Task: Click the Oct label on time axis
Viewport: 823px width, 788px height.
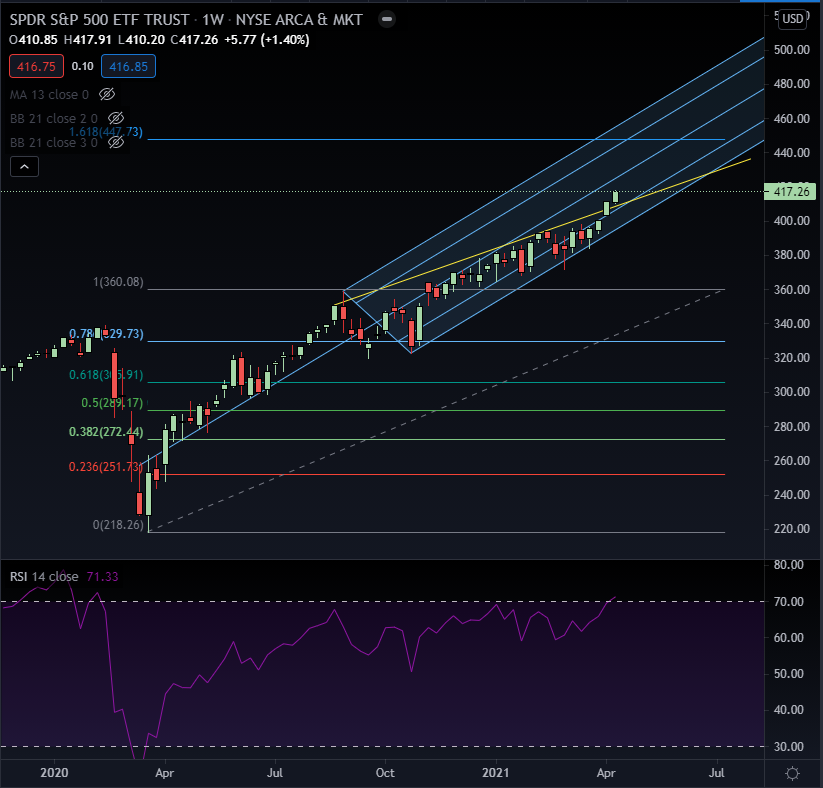Action: pyautogui.click(x=385, y=773)
